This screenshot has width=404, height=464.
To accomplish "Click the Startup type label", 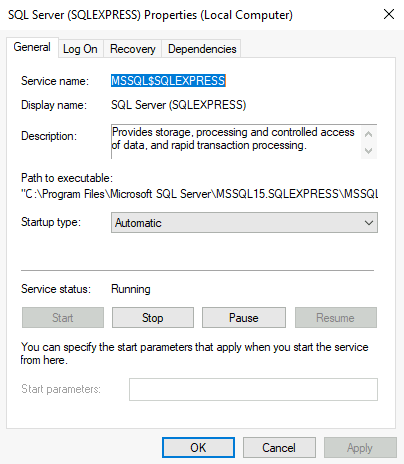I will tap(51, 222).
